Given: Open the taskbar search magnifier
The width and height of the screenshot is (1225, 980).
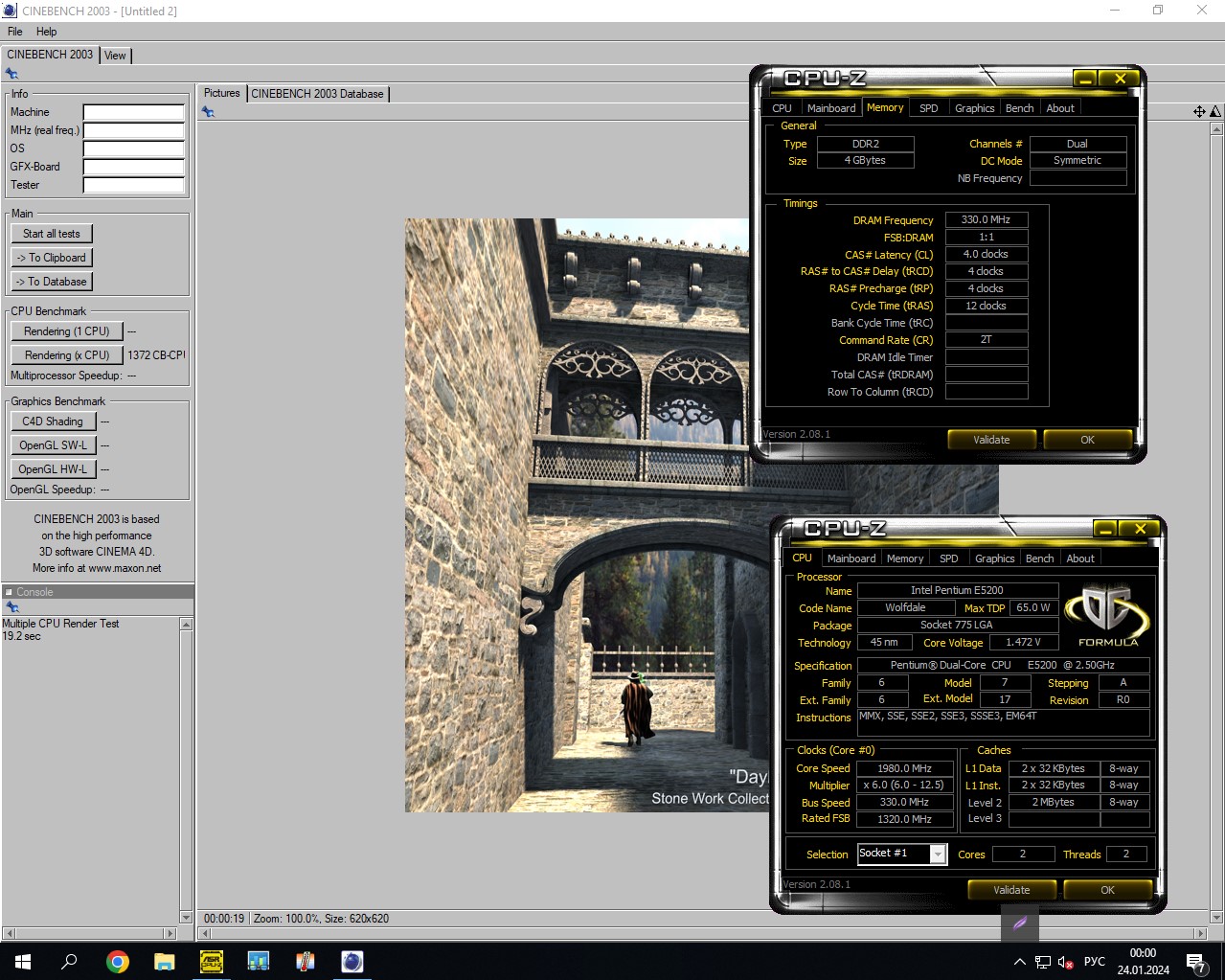Looking at the screenshot, I should (69, 961).
